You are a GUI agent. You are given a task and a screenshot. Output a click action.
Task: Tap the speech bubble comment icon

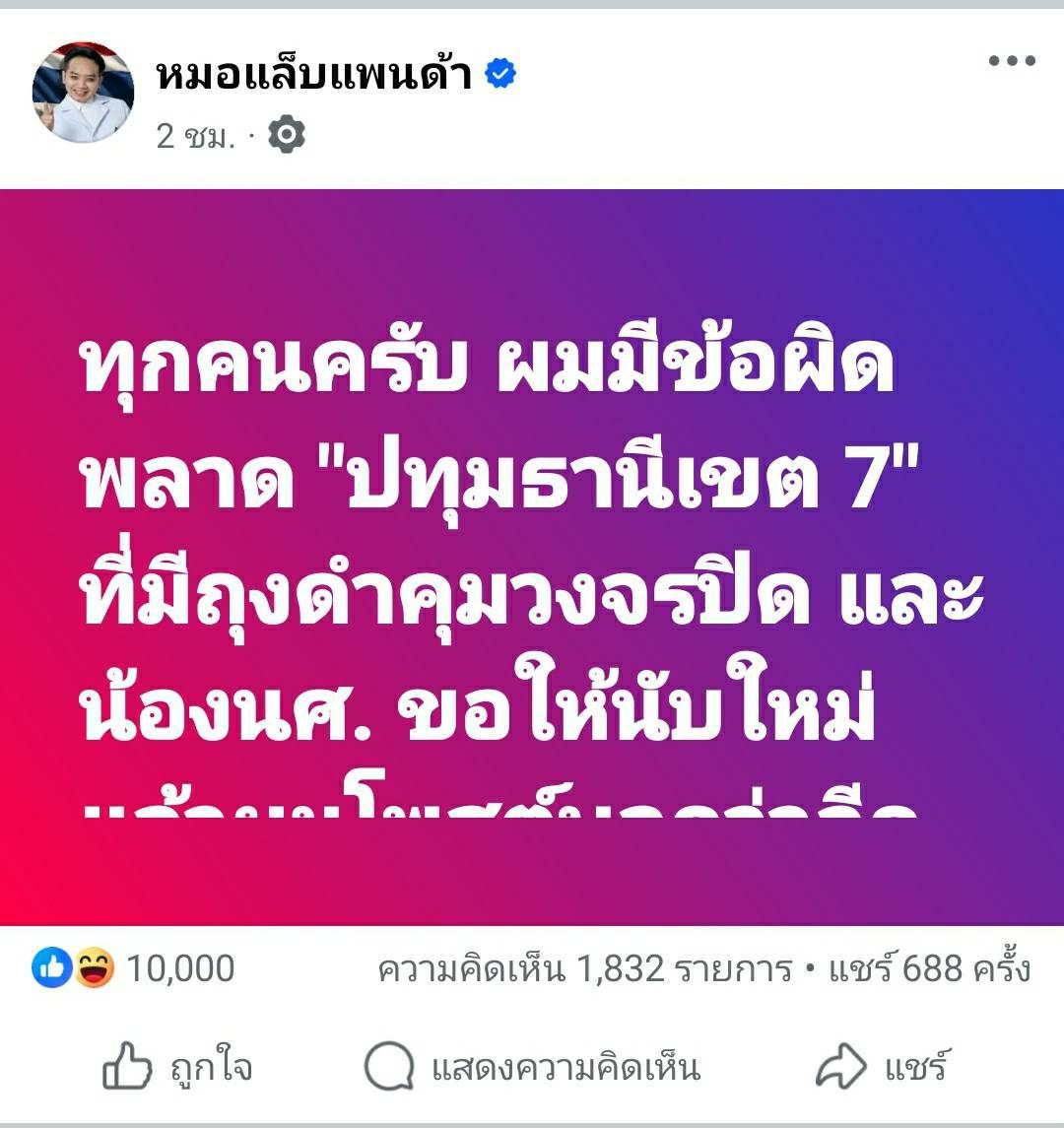(389, 1065)
